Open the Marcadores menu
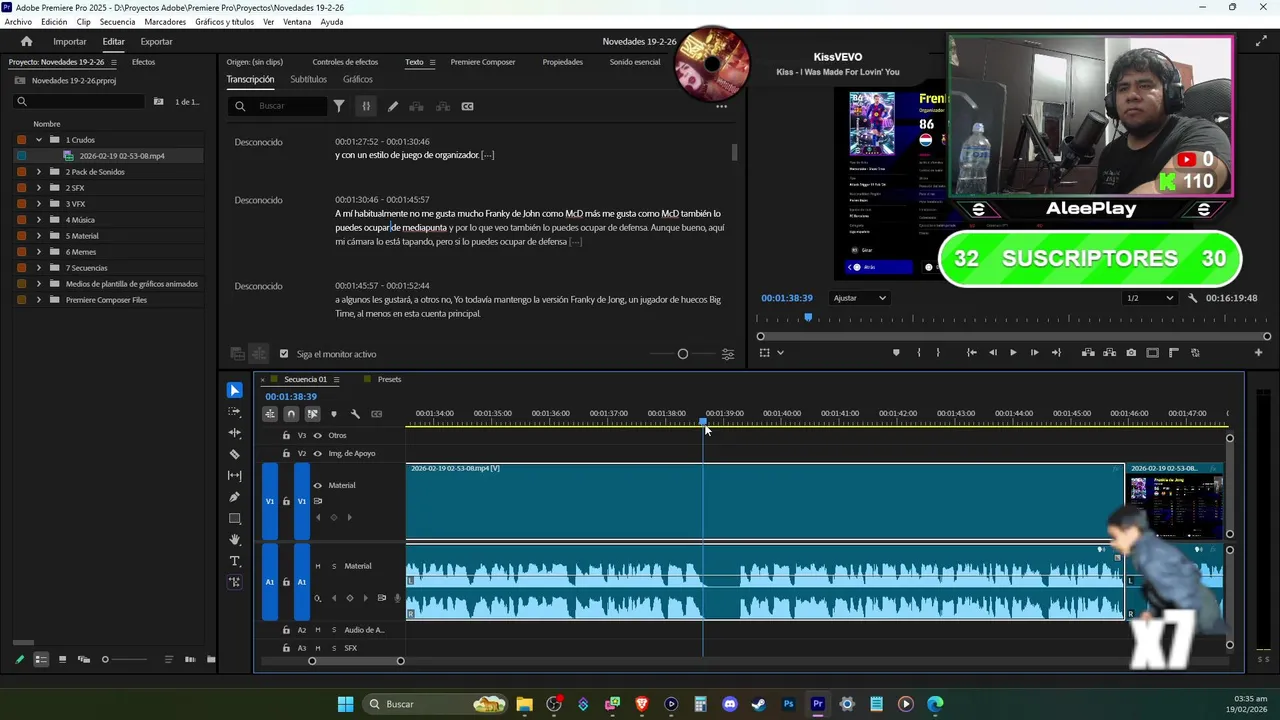 pyautogui.click(x=165, y=22)
